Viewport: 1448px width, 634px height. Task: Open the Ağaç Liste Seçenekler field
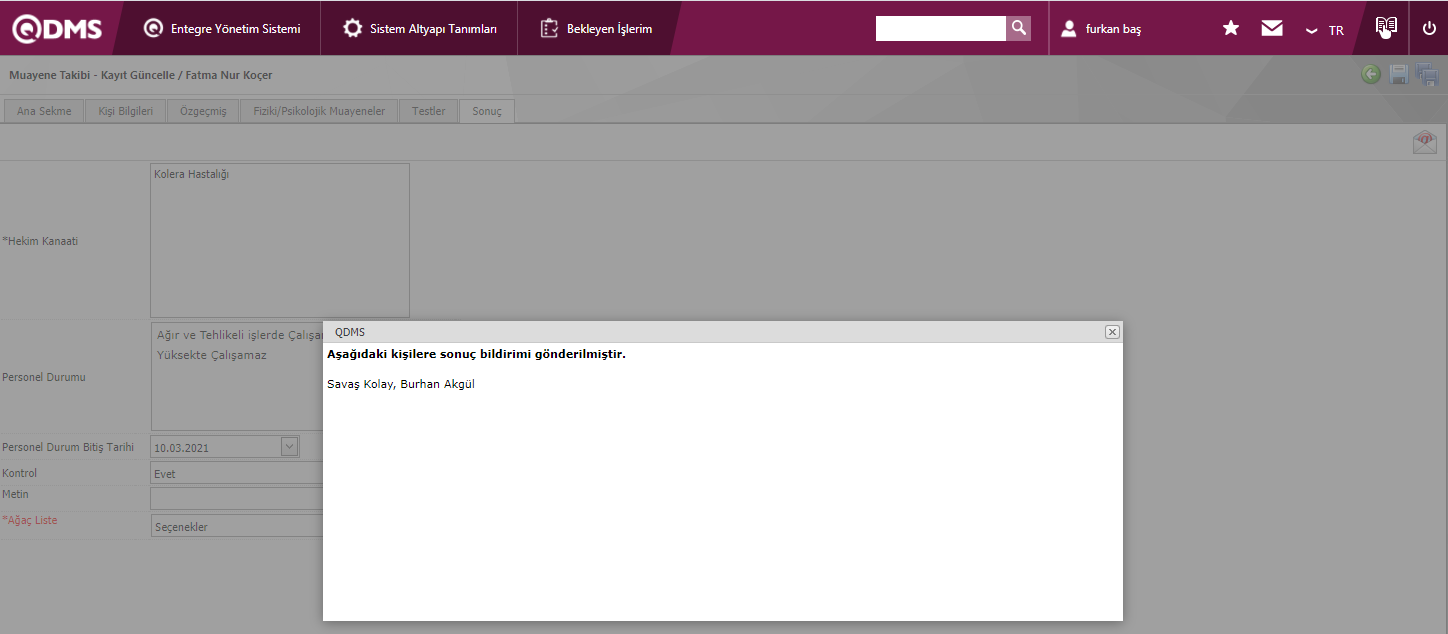pos(237,526)
